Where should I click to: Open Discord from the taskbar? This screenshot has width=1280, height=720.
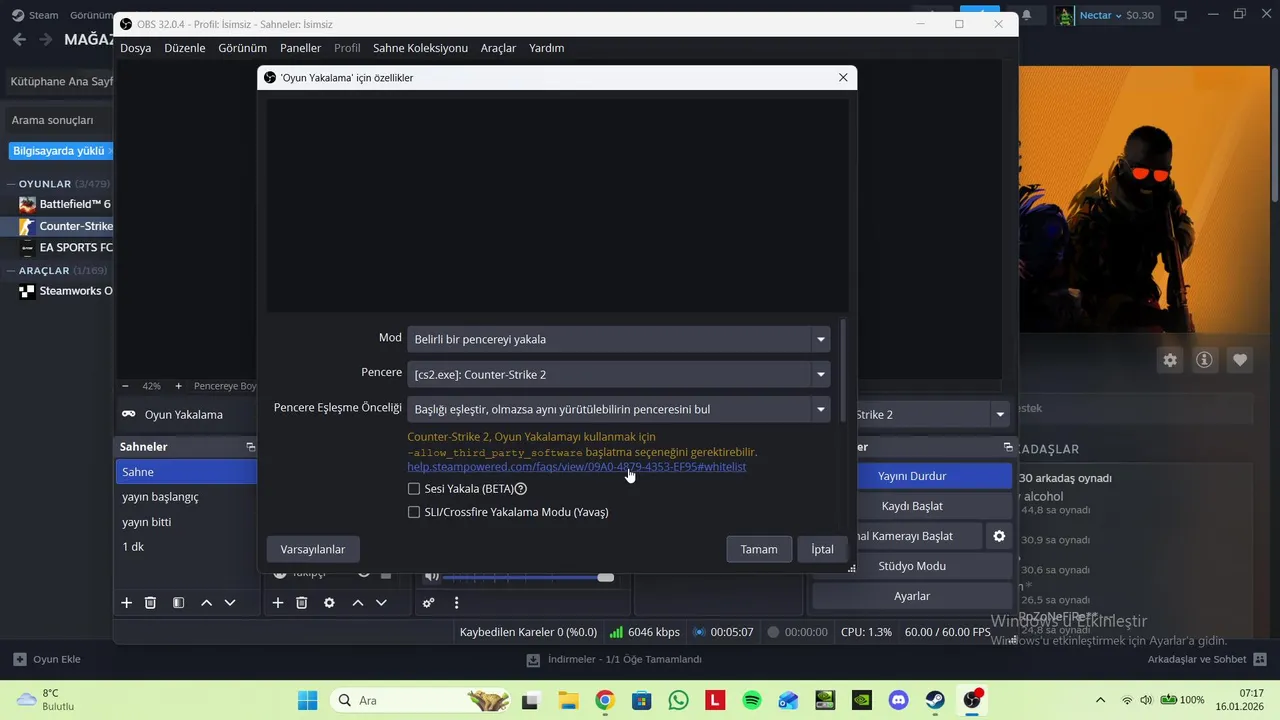tap(899, 700)
